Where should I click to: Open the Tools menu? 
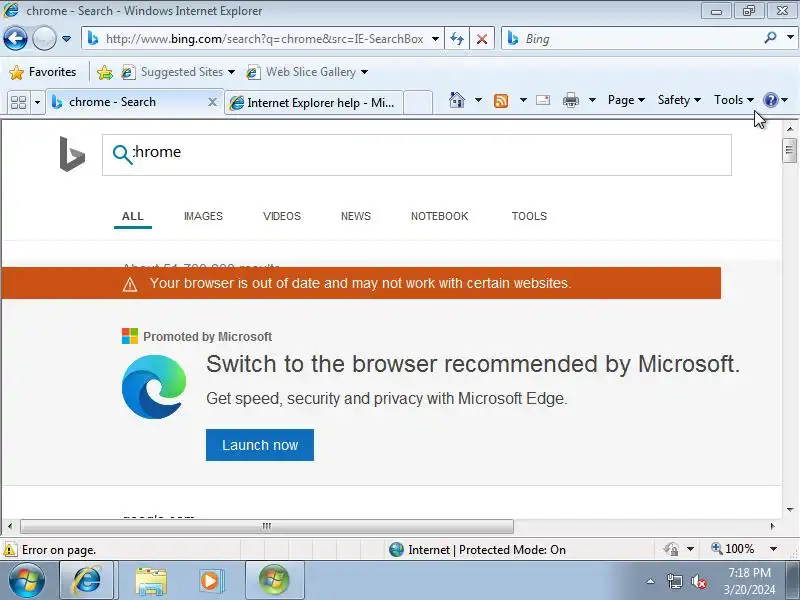[734, 100]
